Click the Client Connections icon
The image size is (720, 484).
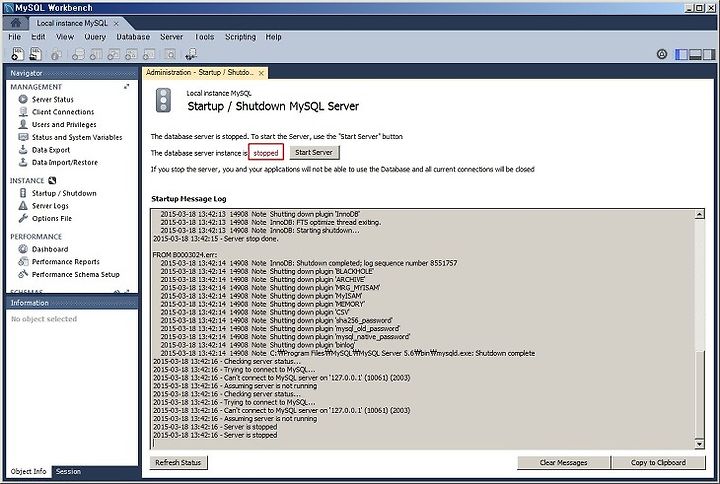pyautogui.click(x=23, y=112)
